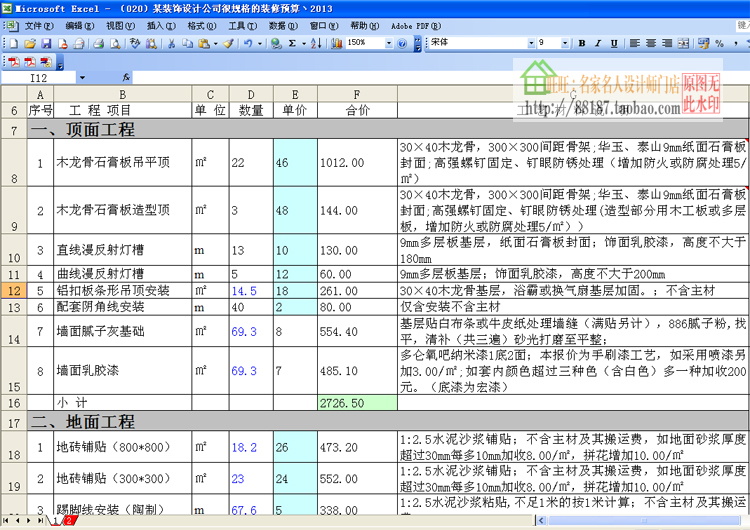Toggle right text alignment
750x530 pixels.
coord(667,44)
